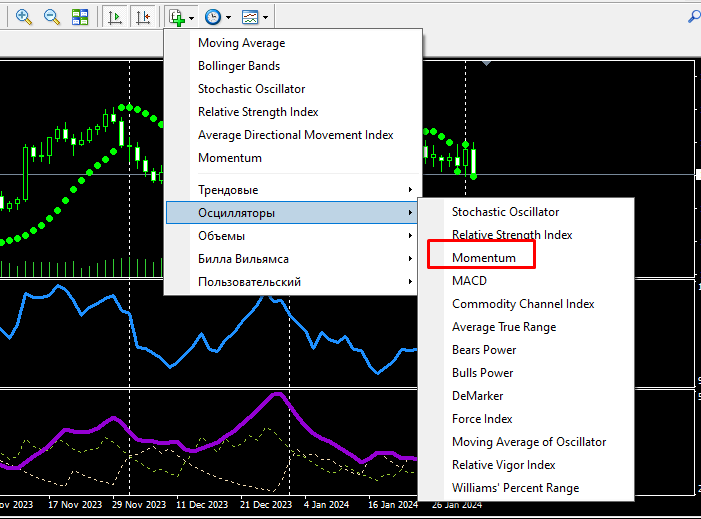This screenshot has height=519, width=701.
Task: Expand the Пользовательский submenu
Action: pyautogui.click(x=293, y=282)
